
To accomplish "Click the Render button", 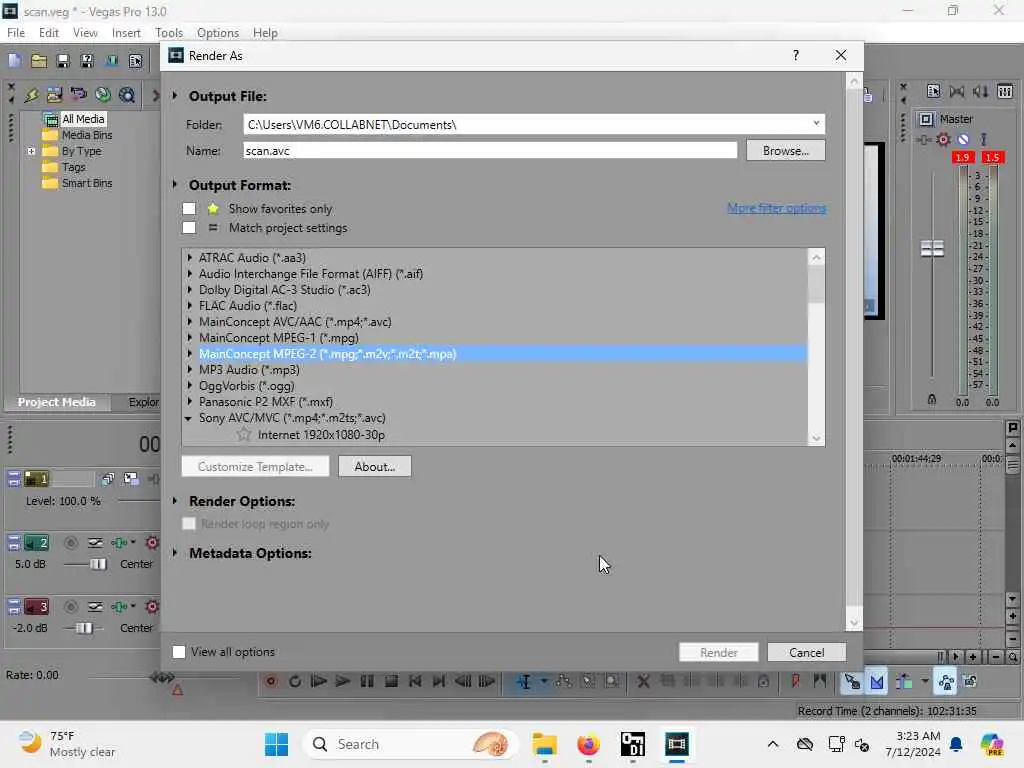I will (x=718, y=652).
